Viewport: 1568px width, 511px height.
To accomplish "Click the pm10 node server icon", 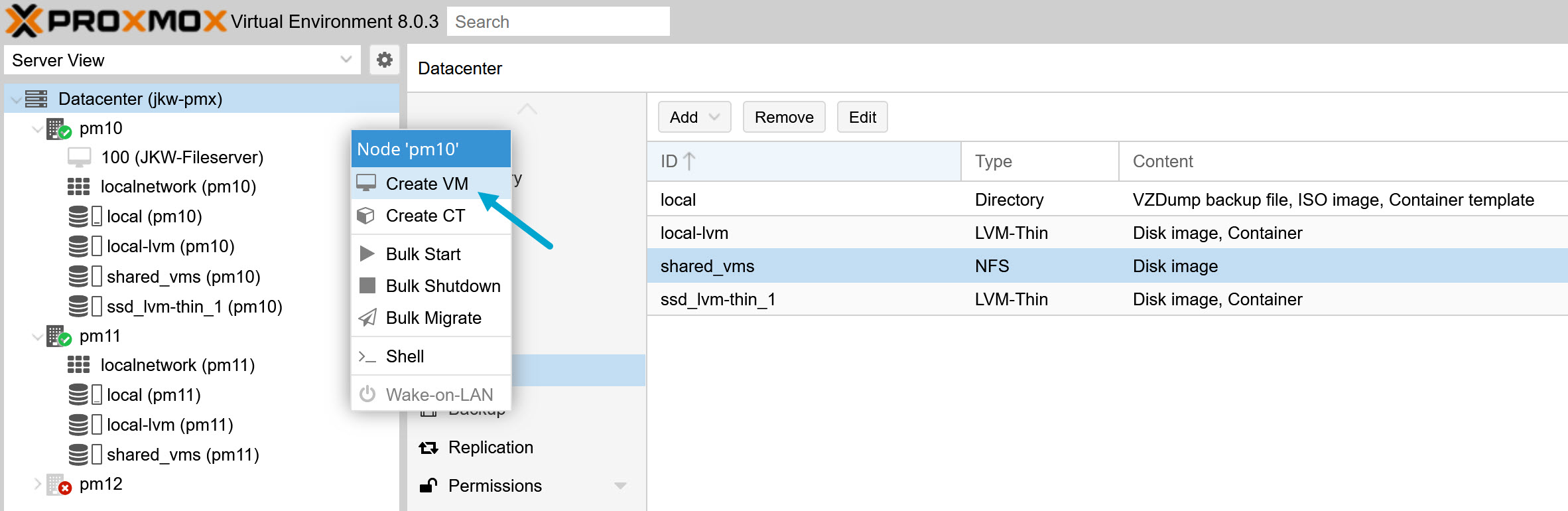I will (x=58, y=129).
